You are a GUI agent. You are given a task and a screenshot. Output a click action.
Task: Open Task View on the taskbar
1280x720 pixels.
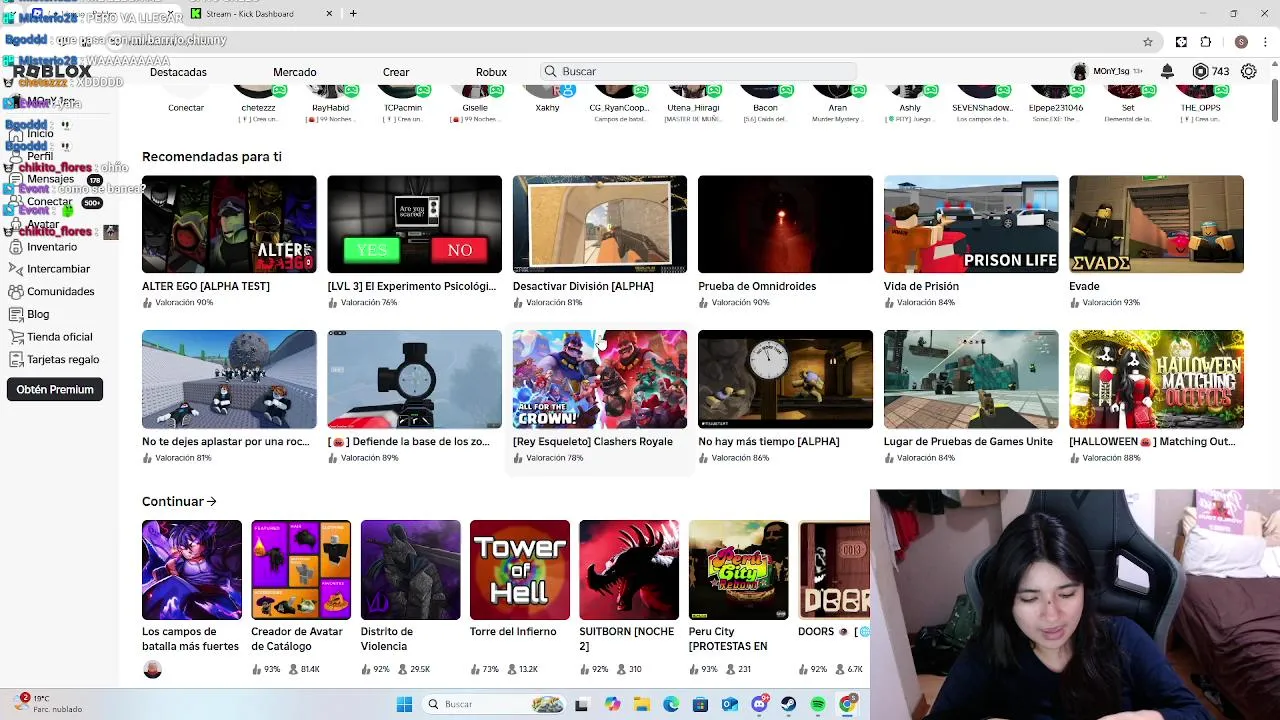click(x=582, y=704)
